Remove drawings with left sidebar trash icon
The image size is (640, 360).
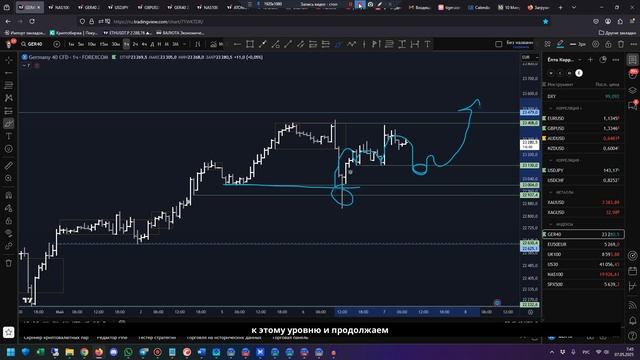point(9,263)
